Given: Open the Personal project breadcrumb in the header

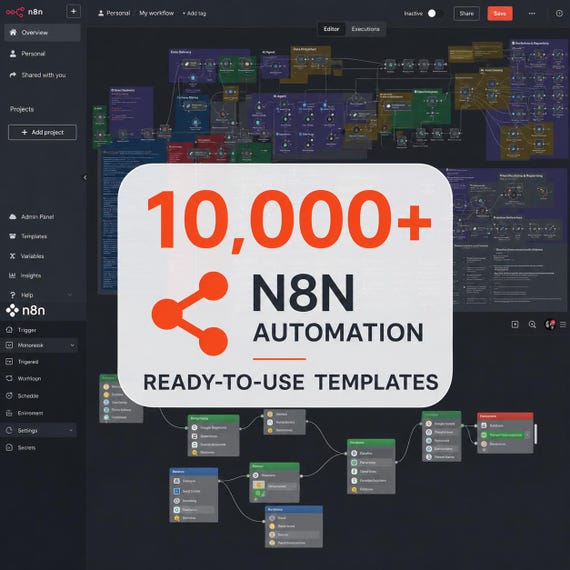Looking at the screenshot, I should point(114,13).
